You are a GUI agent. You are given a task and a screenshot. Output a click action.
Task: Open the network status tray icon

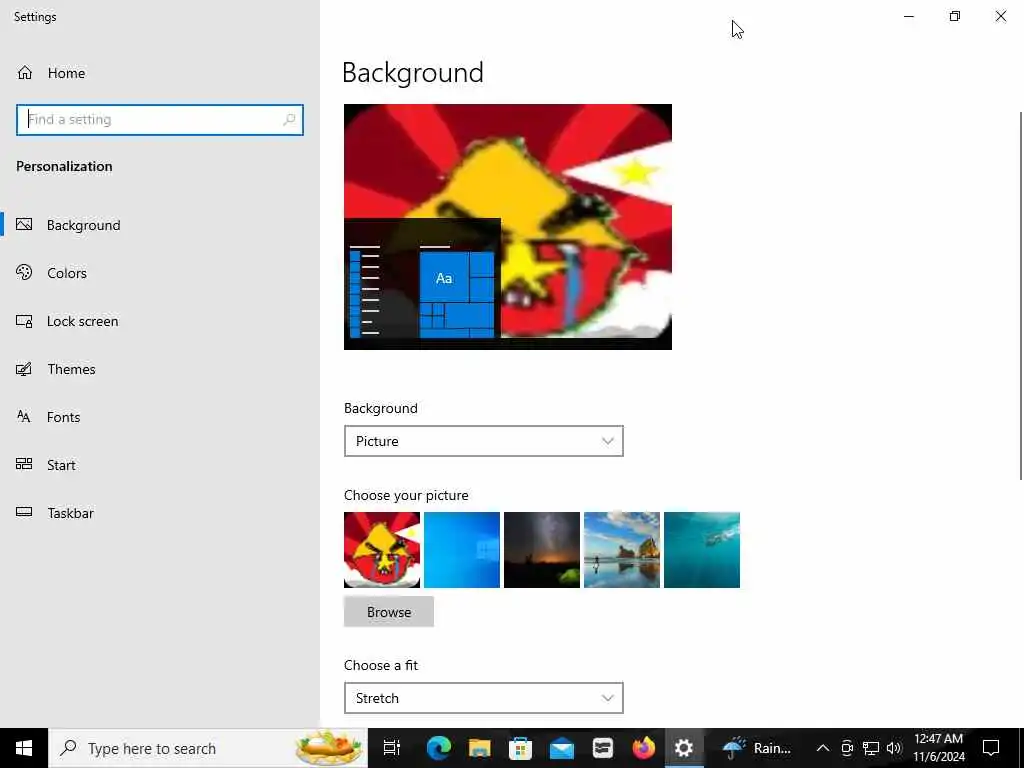tap(871, 748)
